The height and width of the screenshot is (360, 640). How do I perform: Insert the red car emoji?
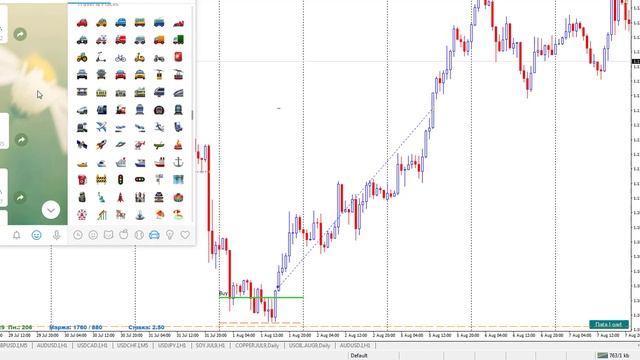pos(82,22)
